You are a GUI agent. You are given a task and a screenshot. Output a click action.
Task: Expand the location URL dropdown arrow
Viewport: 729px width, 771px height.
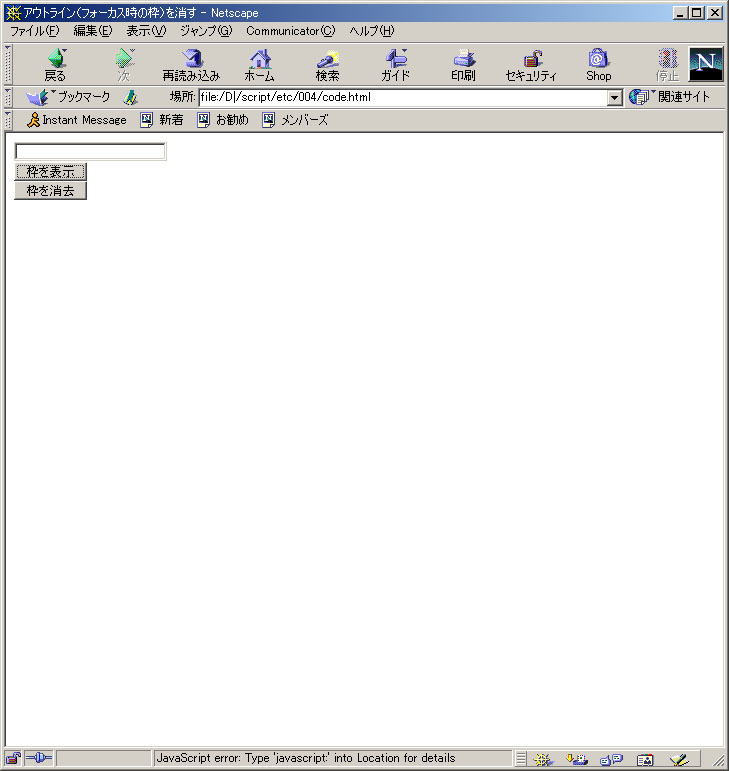[x=614, y=98]
